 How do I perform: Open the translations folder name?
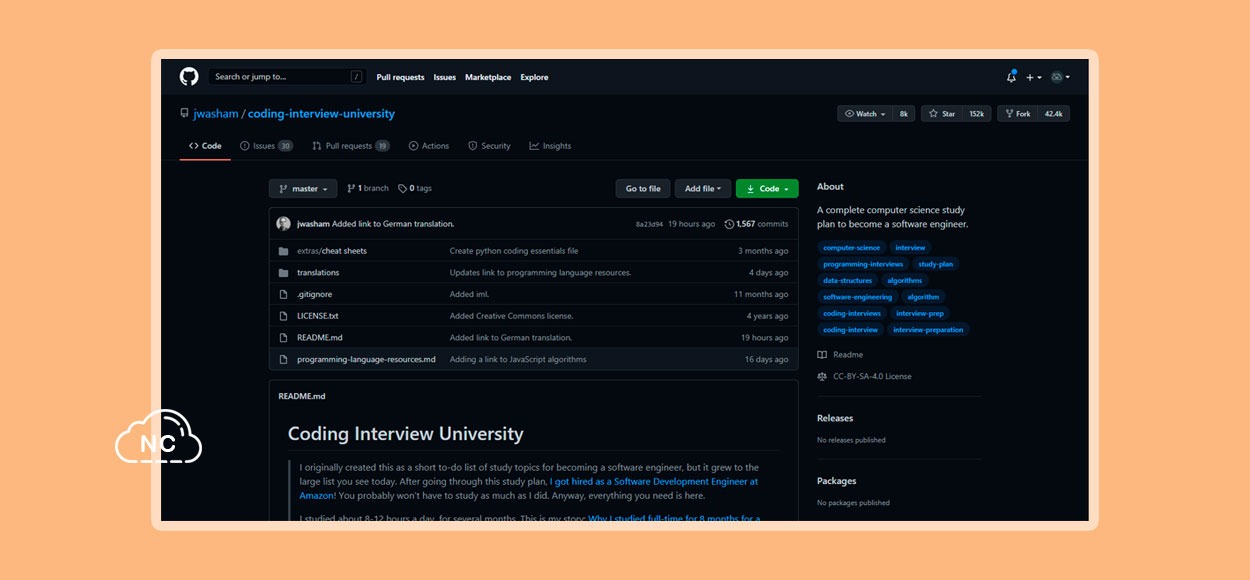click(x=318, y=273)
